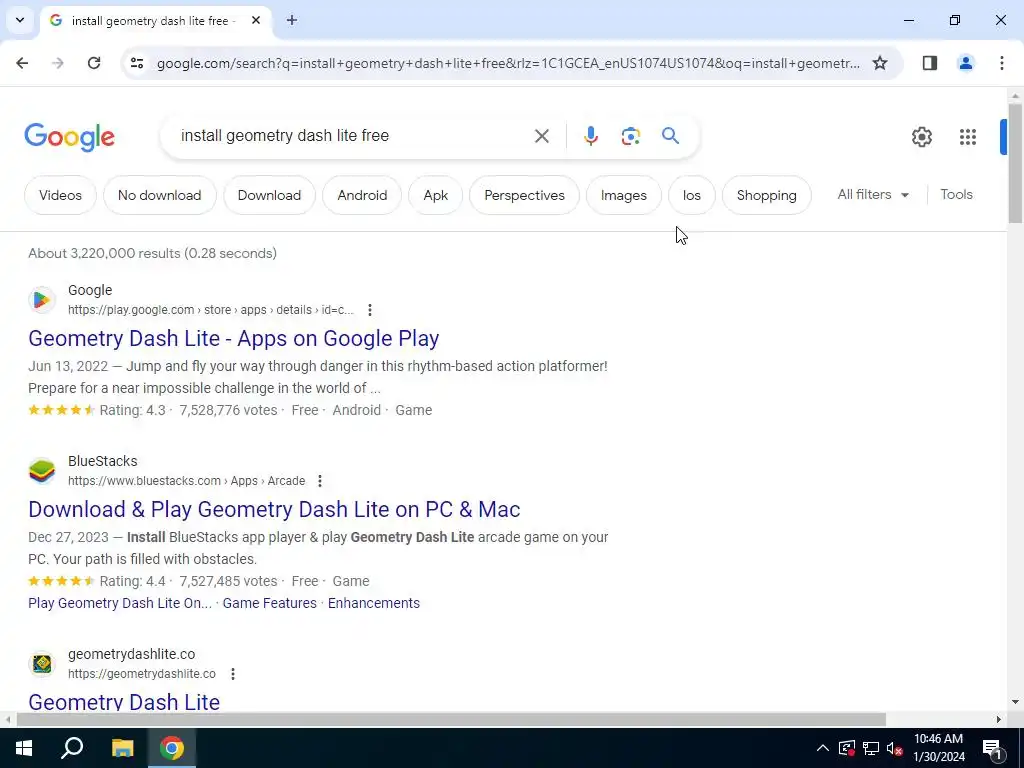Submit search with the magnifier icon
The height and width of the screenshot is (768, 1024).
coord(670,136)
